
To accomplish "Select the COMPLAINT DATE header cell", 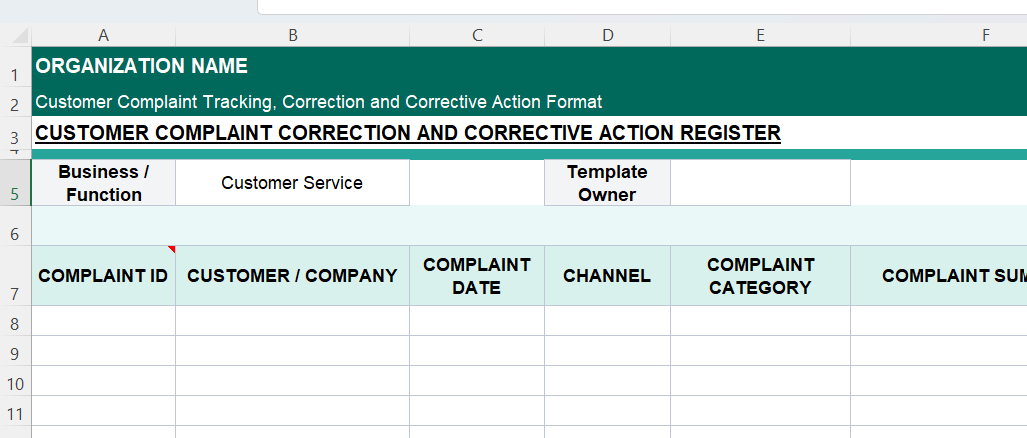I will click(x=477, y=276).
